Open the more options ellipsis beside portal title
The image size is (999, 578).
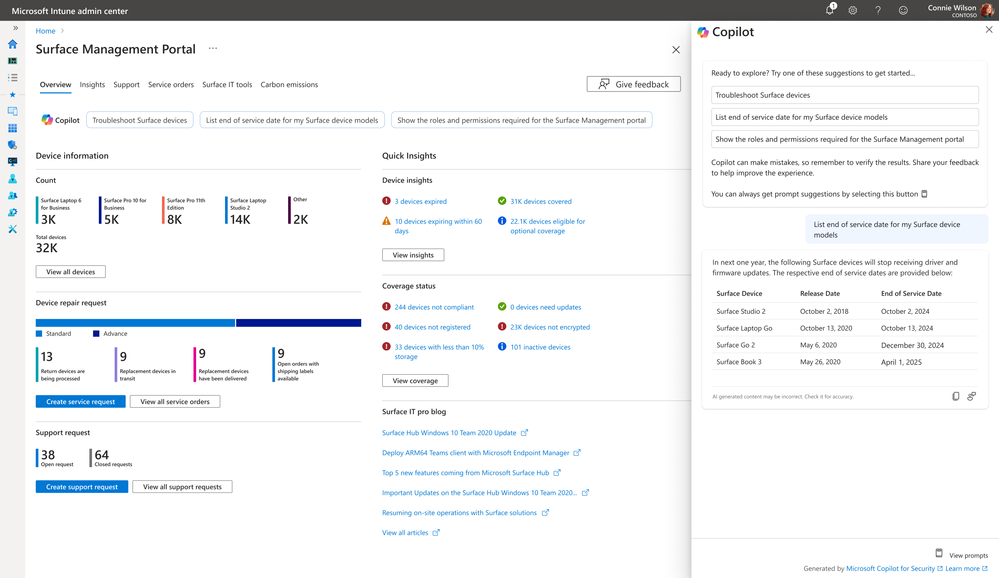(x=213, y=48)
